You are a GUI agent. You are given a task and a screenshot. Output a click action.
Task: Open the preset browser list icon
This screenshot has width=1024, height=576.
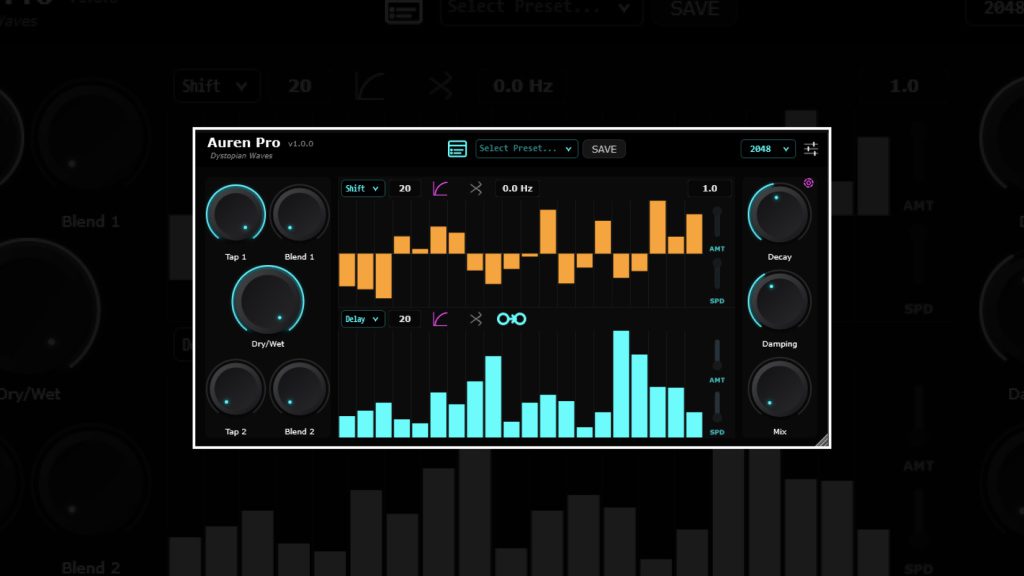click(x=457, y=149)
